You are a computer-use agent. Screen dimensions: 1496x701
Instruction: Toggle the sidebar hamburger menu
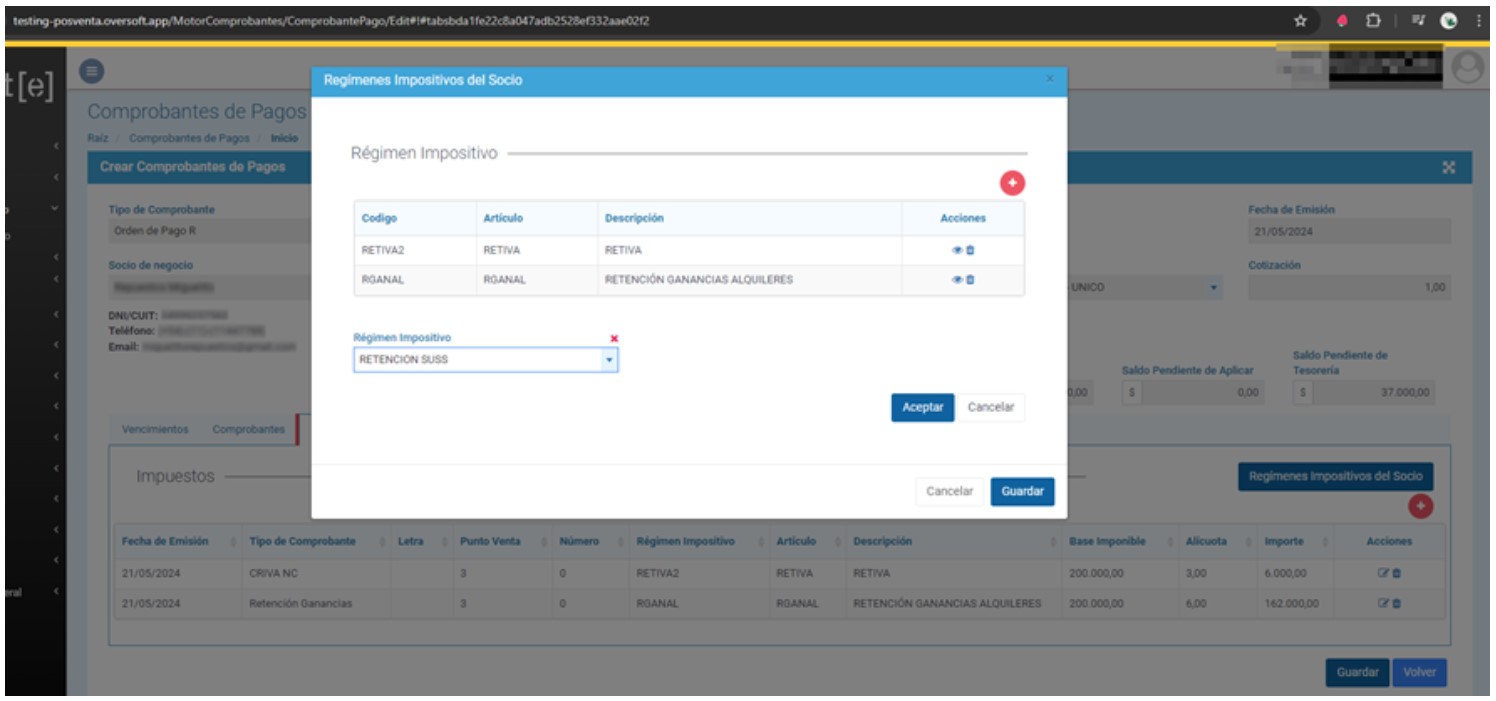tap(93, 71)
